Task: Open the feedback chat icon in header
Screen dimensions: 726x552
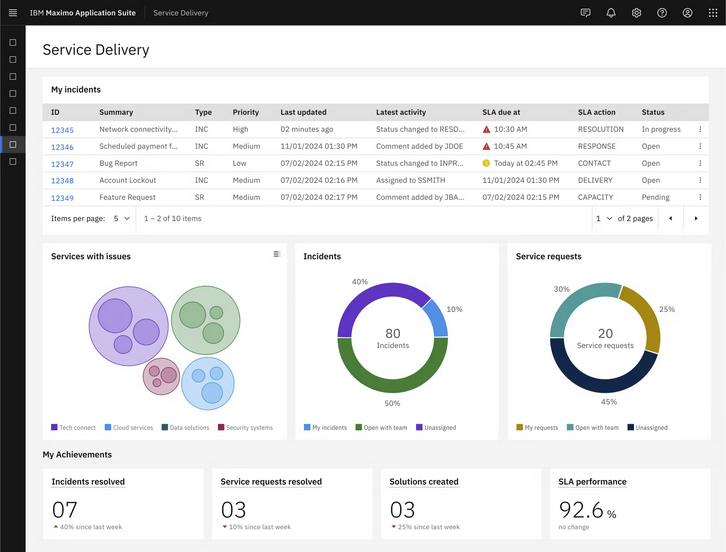Action: 585,13
